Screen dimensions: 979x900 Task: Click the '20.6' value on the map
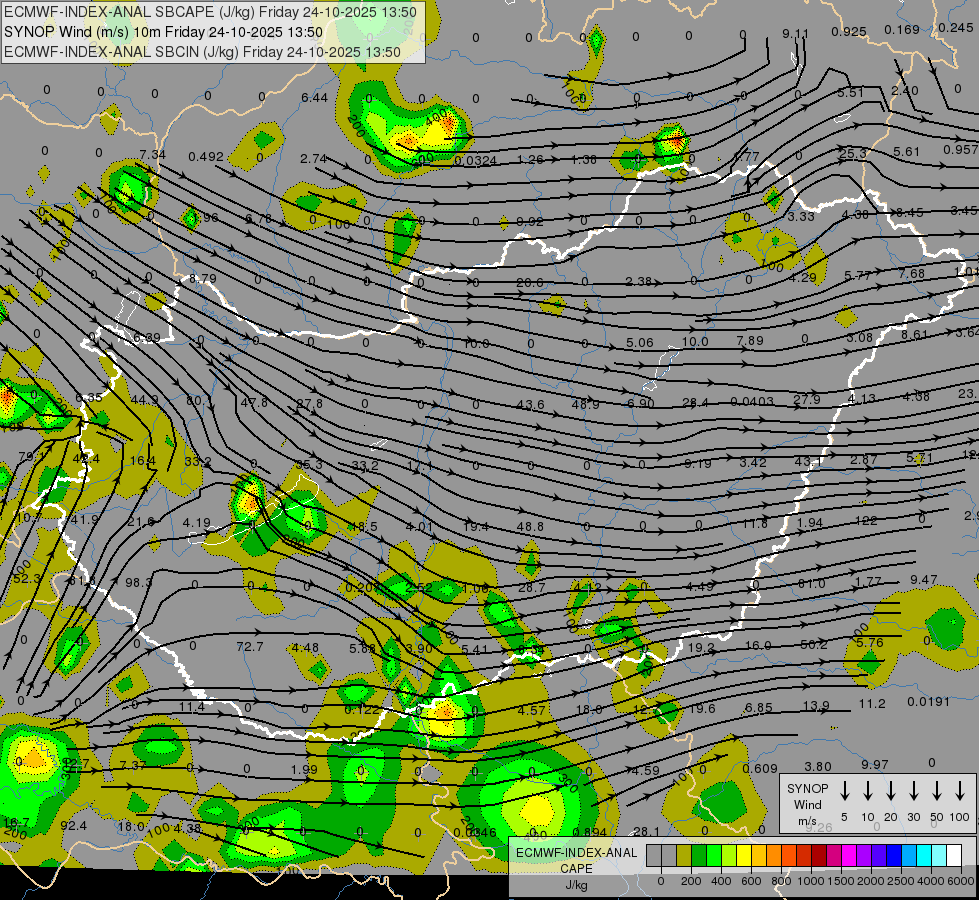click(x=529, y=282)
